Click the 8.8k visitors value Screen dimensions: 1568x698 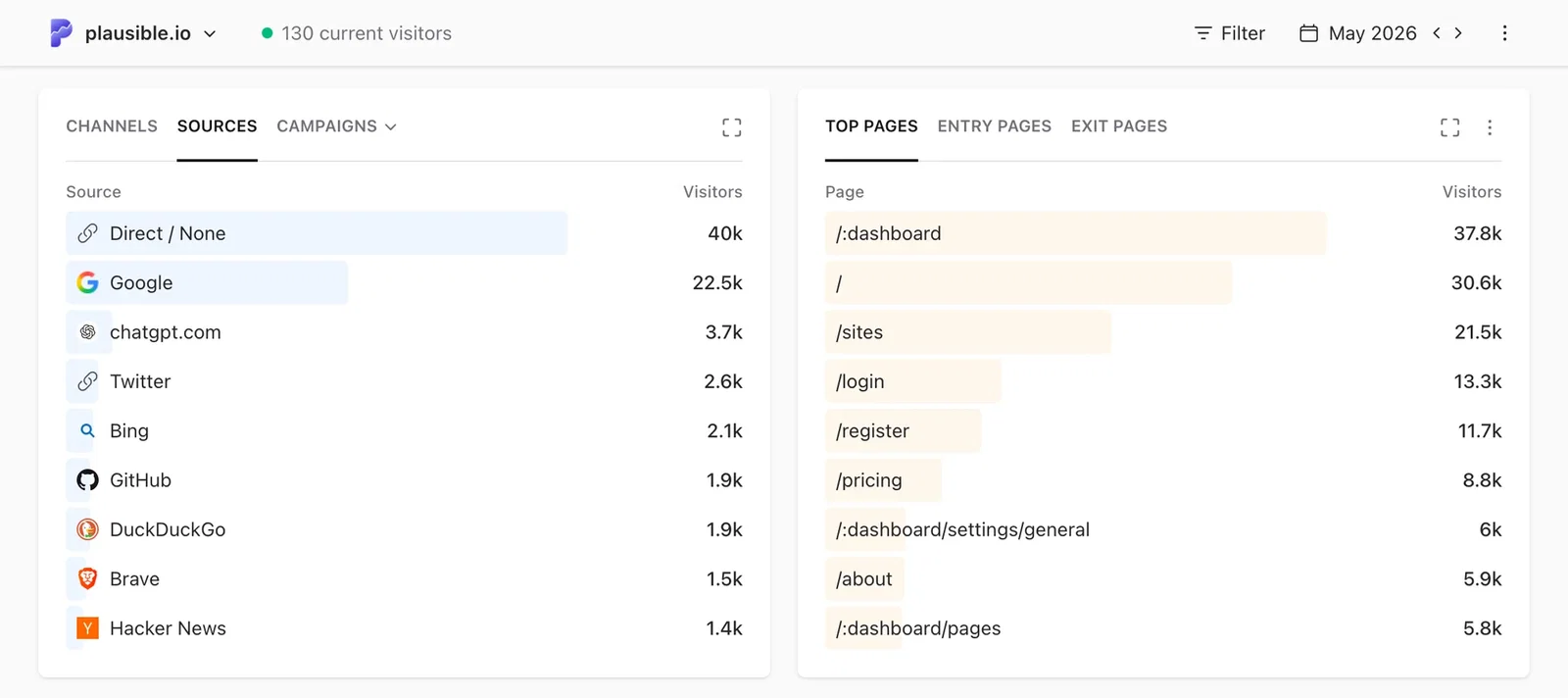pos(1482,480)
